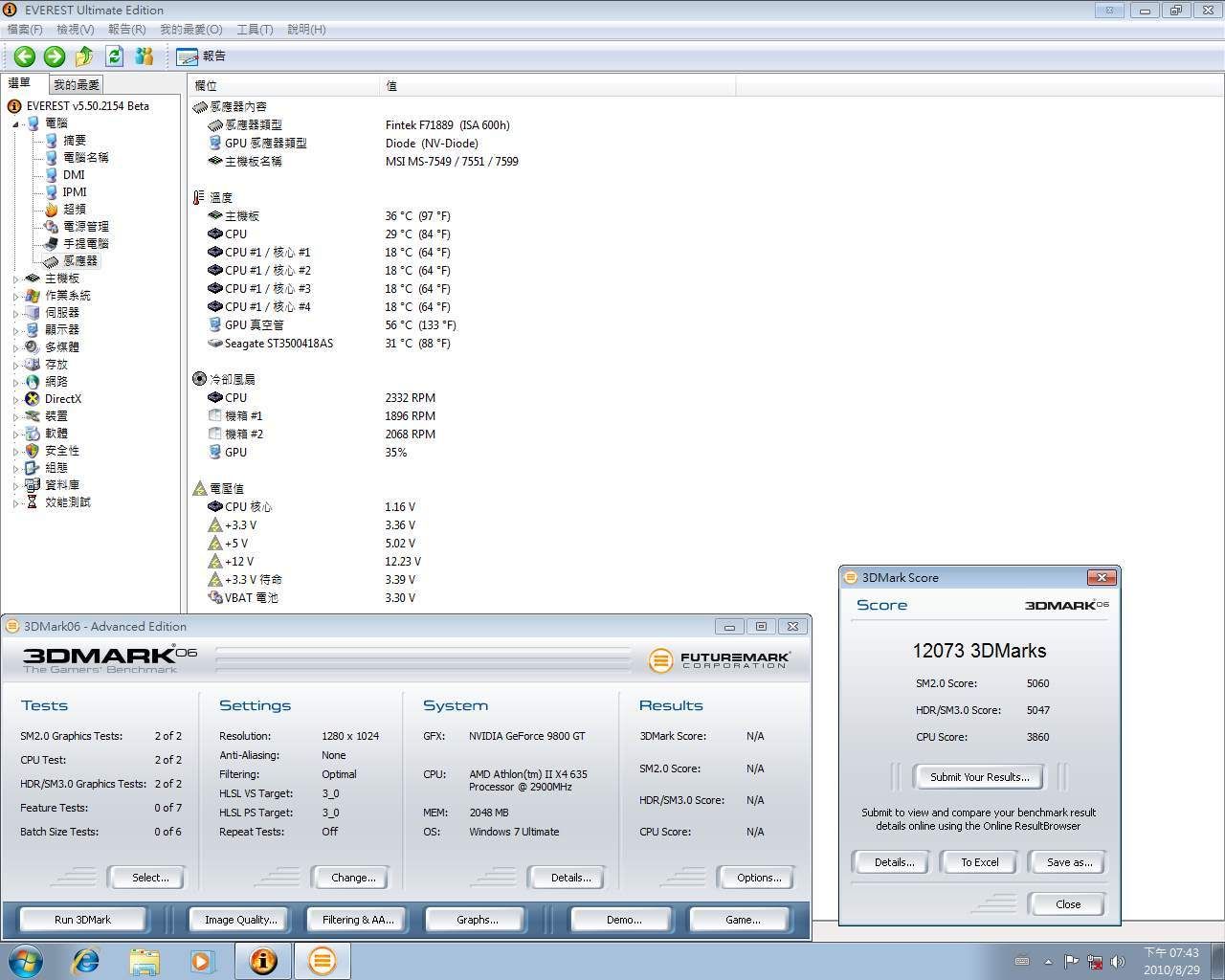1225x980 pixels.
Task: Click the Run 3DMark button
Action: 82,920
